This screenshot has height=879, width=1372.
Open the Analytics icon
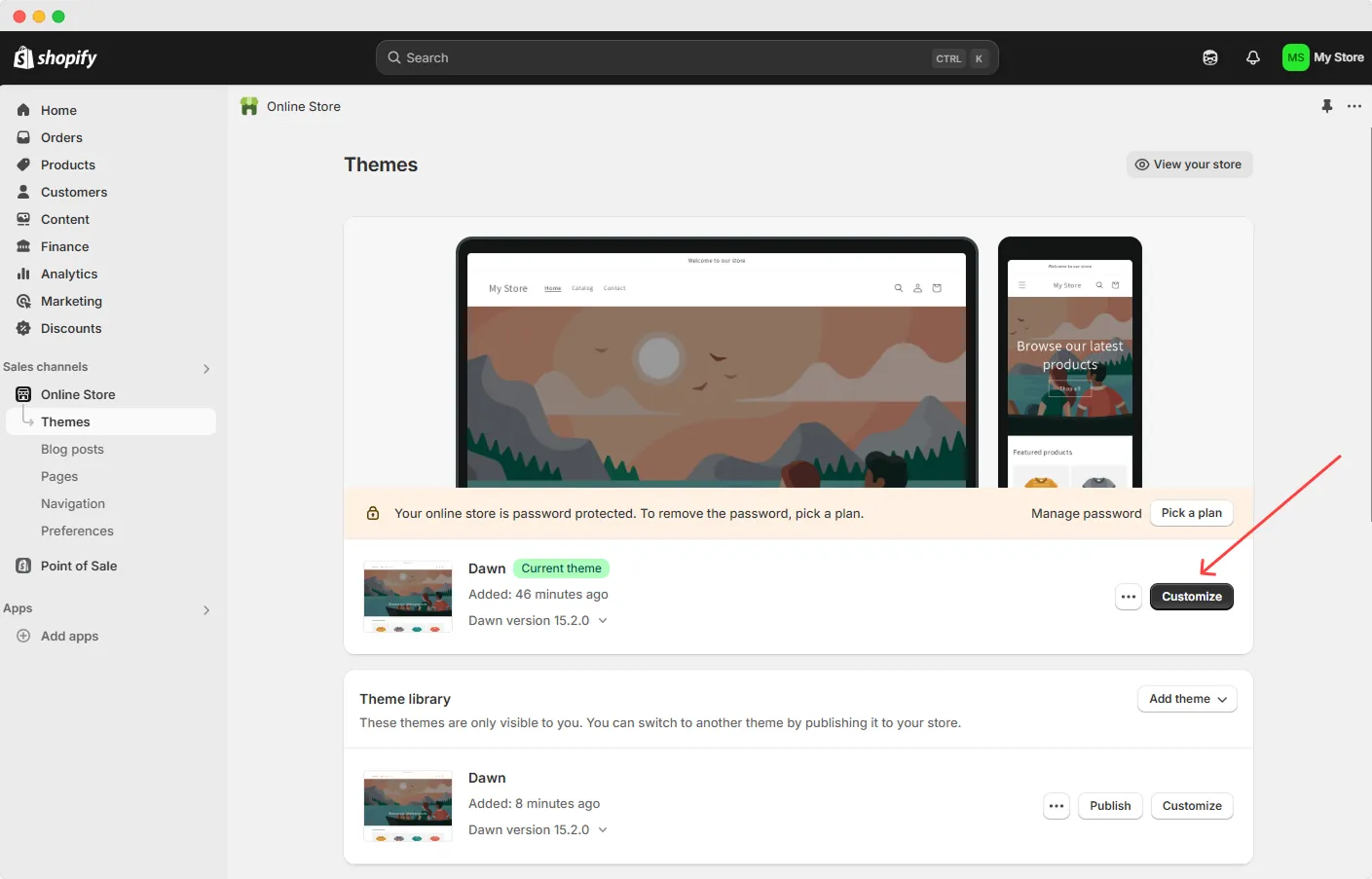click(x=22, y=274)
